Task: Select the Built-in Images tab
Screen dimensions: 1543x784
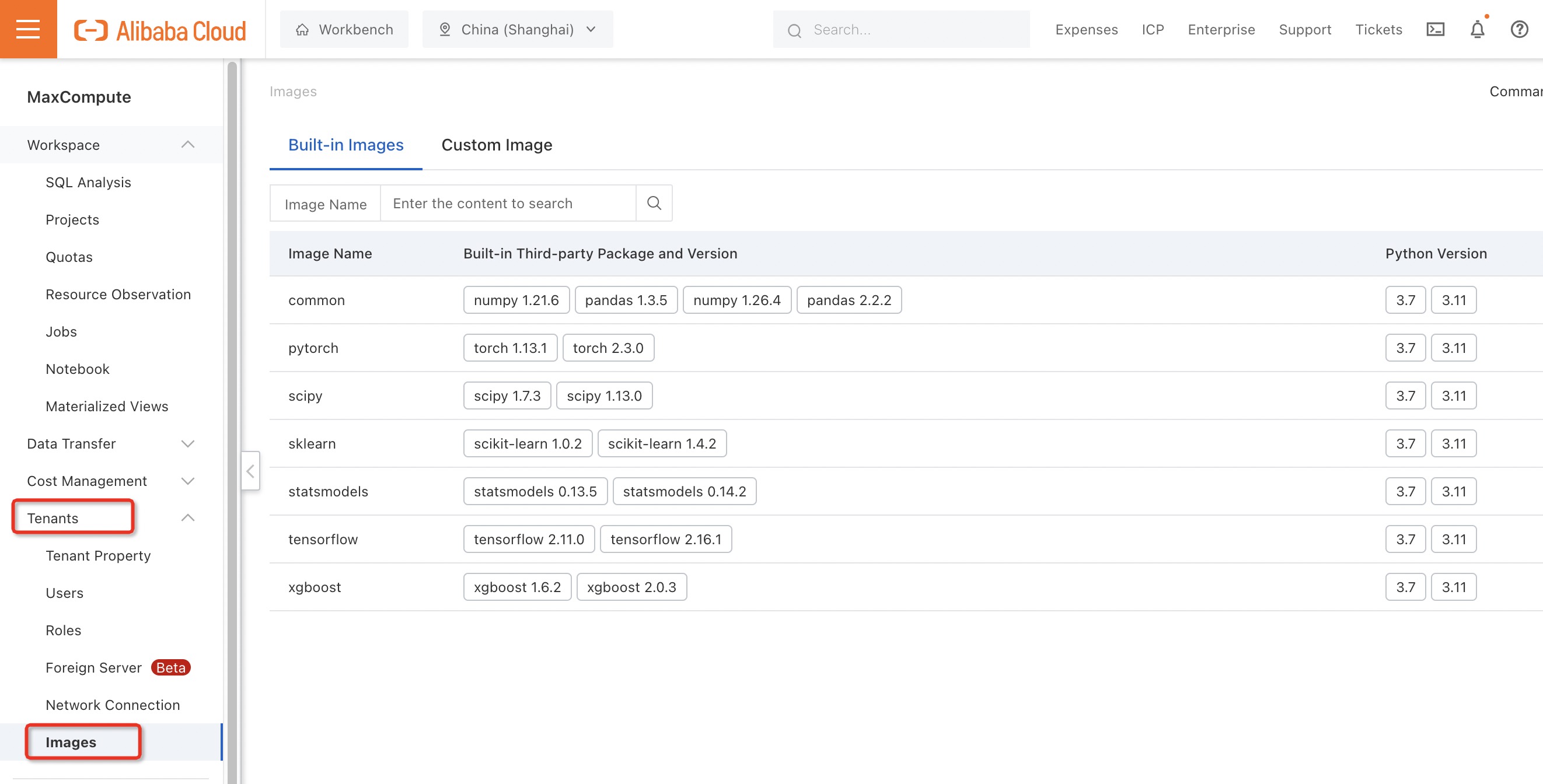Action: coord(345,144)
